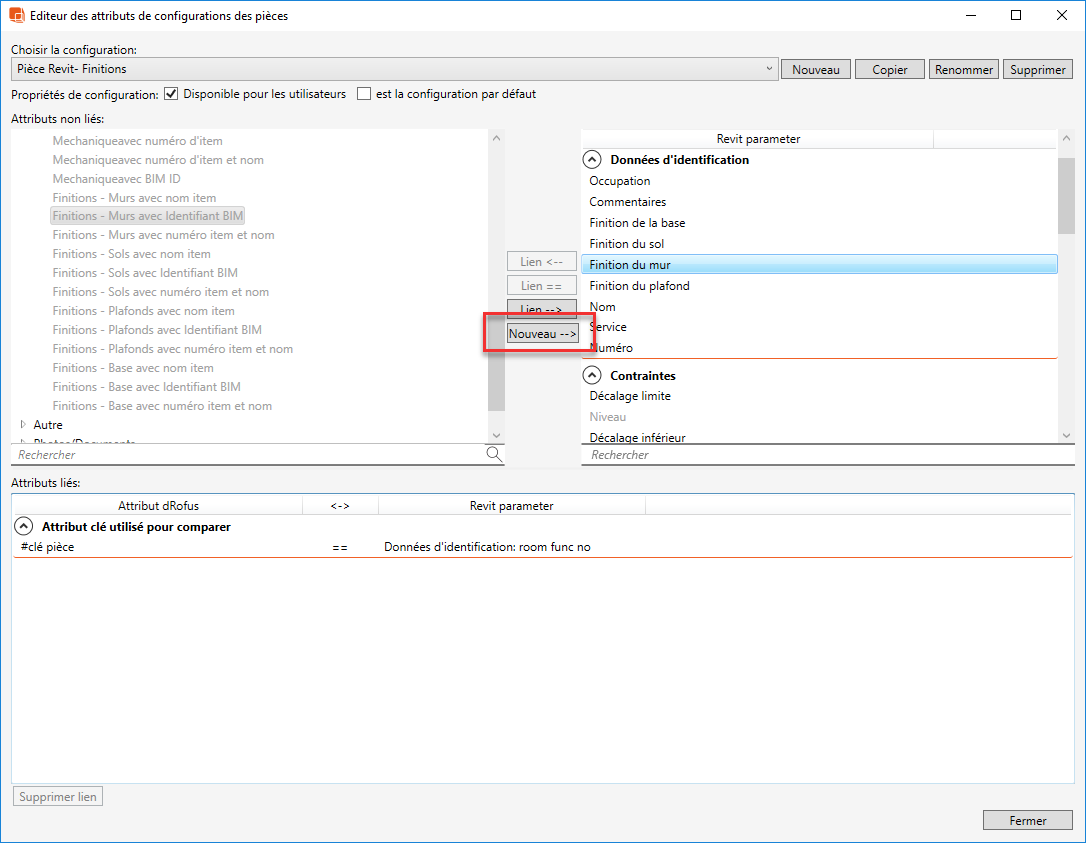Toggle Disponible pour les utilisateurs checkbox

[171, 94]
